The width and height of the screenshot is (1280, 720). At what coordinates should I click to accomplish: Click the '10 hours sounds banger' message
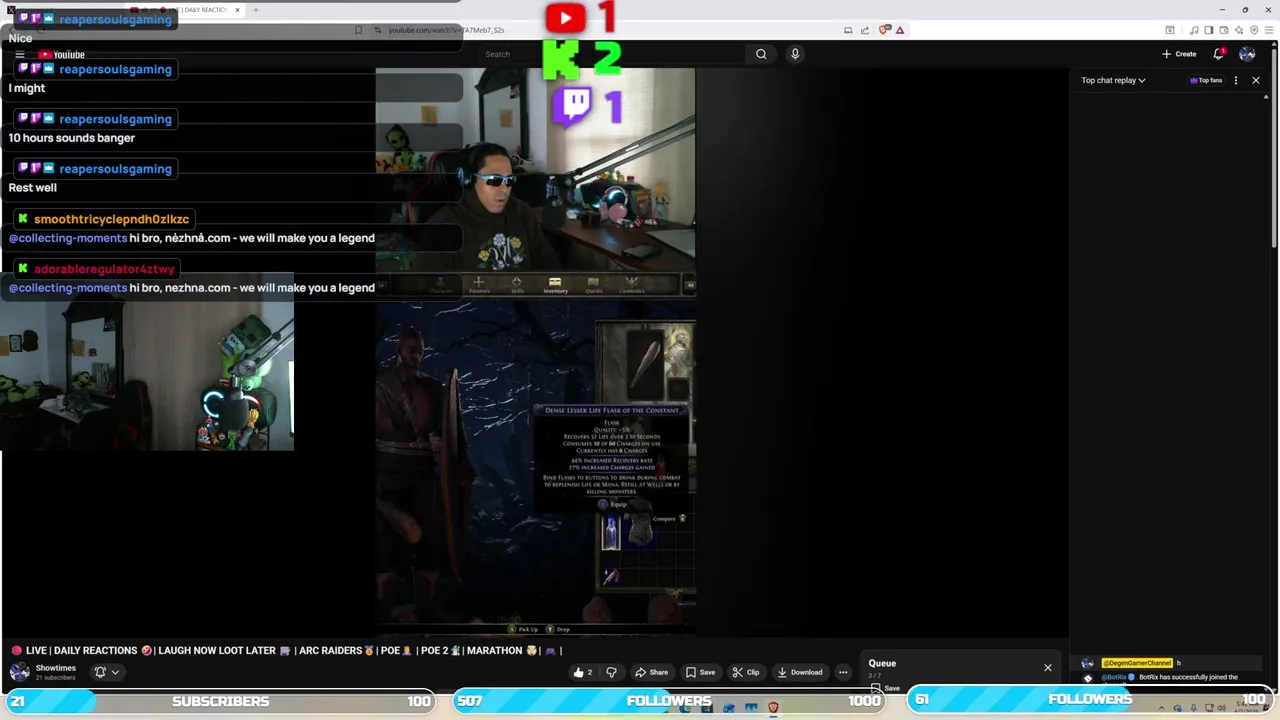[72, 138]
